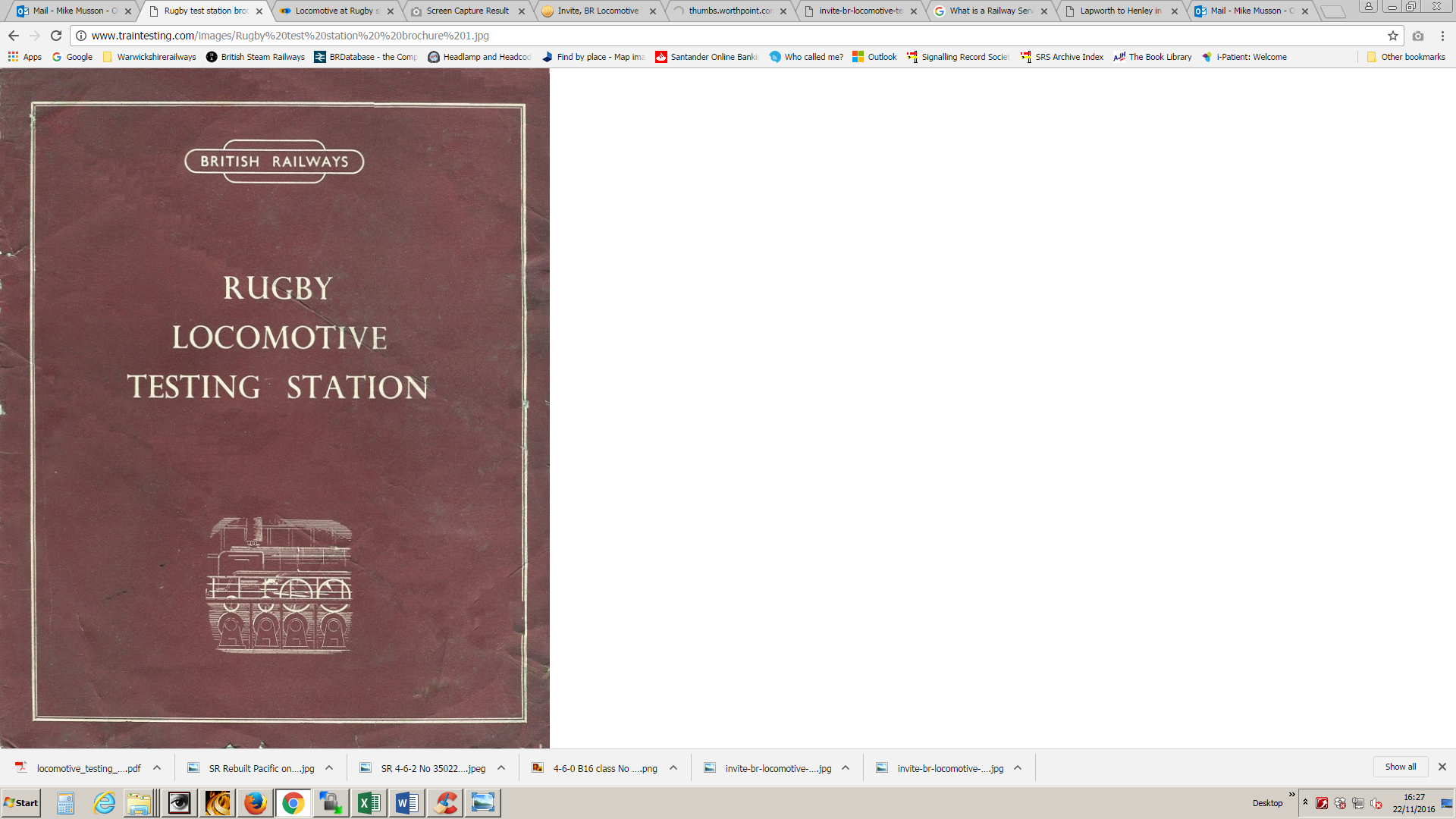Expand options for last invite-br-locomotive jpg download
The width and height of the screenshot is (1456, 819).
pyautogui.click(x=1018, y=768)
